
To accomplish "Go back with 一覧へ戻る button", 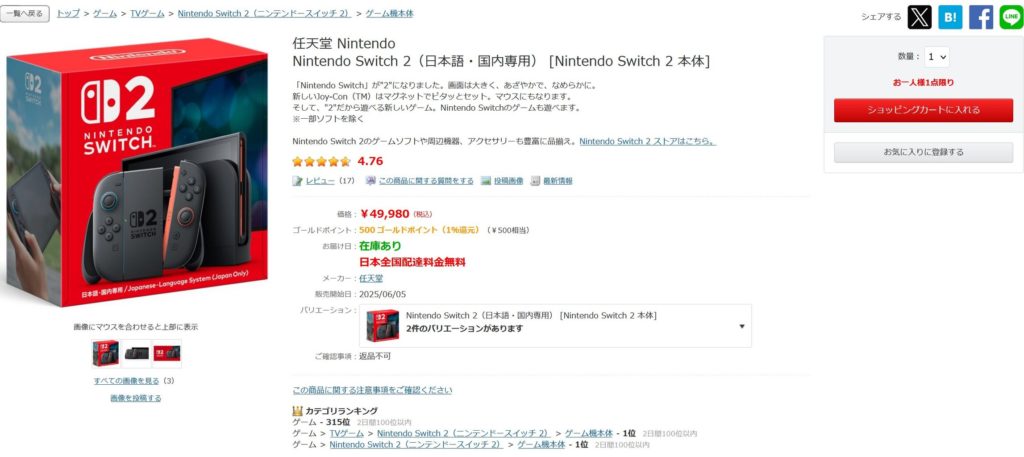I will pos(25,13).
